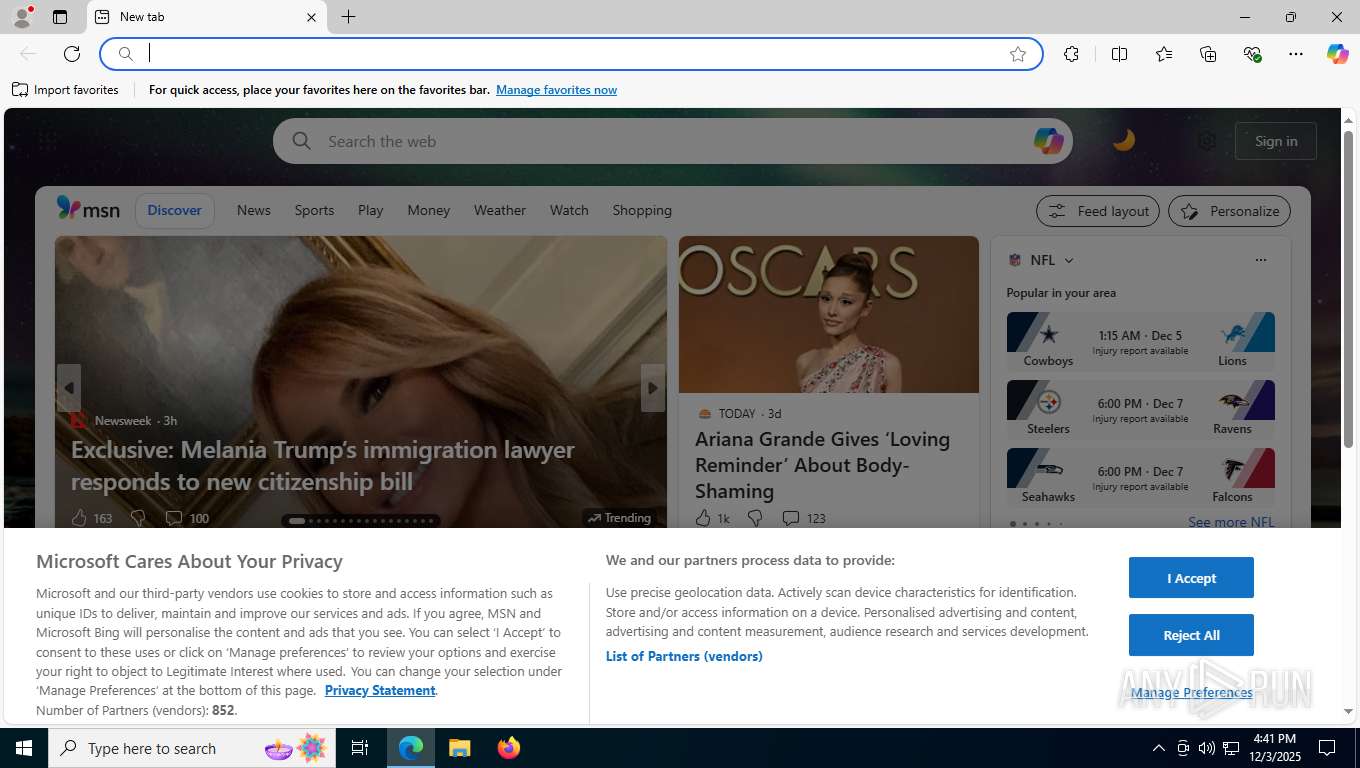Screen dimensions: 1360x768
Task: Click I Accept on privacy banner
Action: (x=1191, y=578)
